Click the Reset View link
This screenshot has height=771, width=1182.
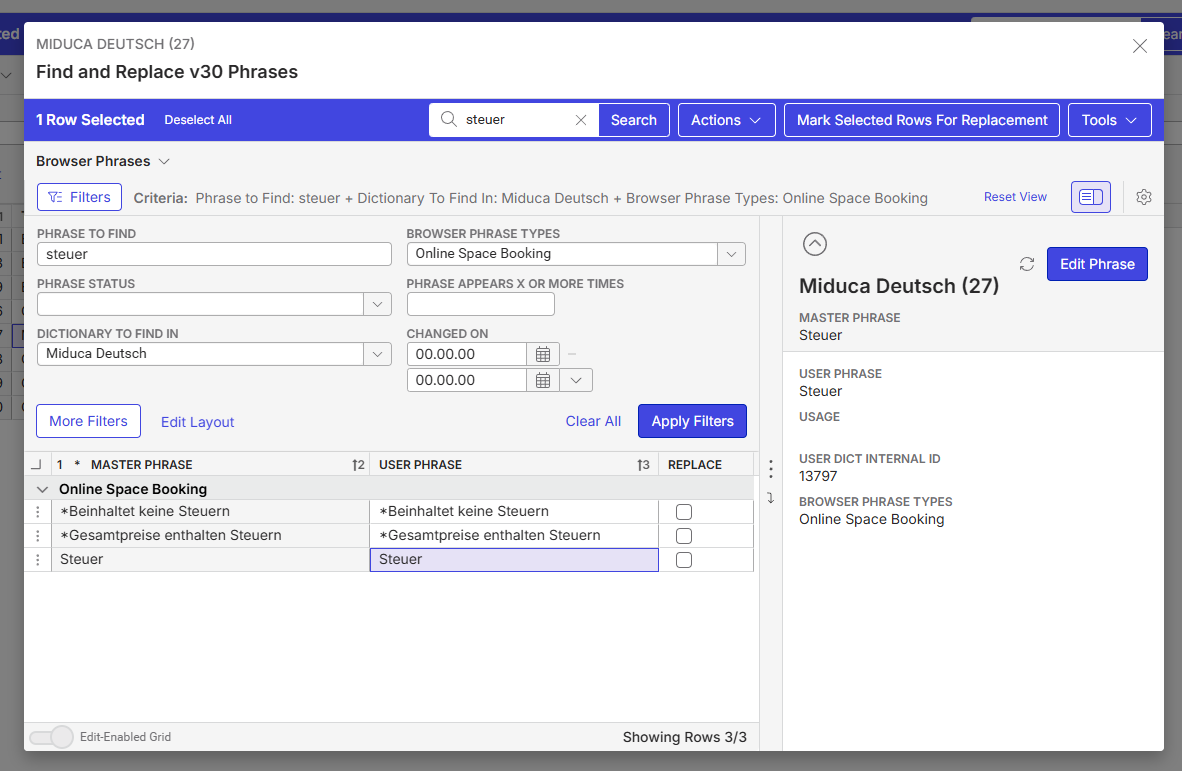tap(1015, 197)
